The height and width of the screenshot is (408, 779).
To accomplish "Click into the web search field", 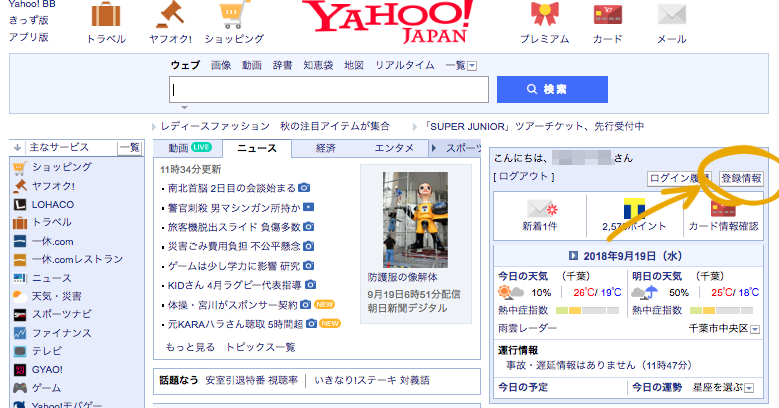I will 329,89.
